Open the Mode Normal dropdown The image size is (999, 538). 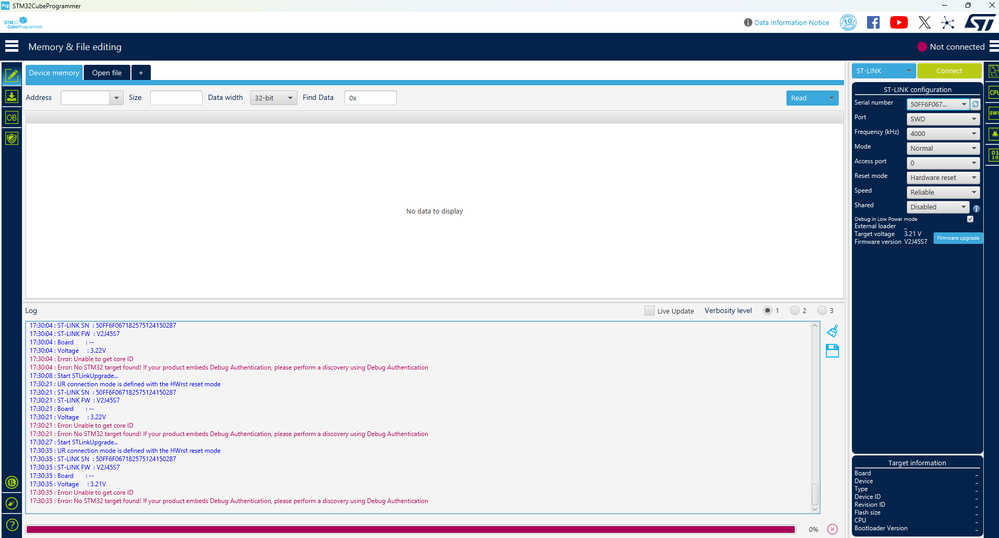(942, 148)
